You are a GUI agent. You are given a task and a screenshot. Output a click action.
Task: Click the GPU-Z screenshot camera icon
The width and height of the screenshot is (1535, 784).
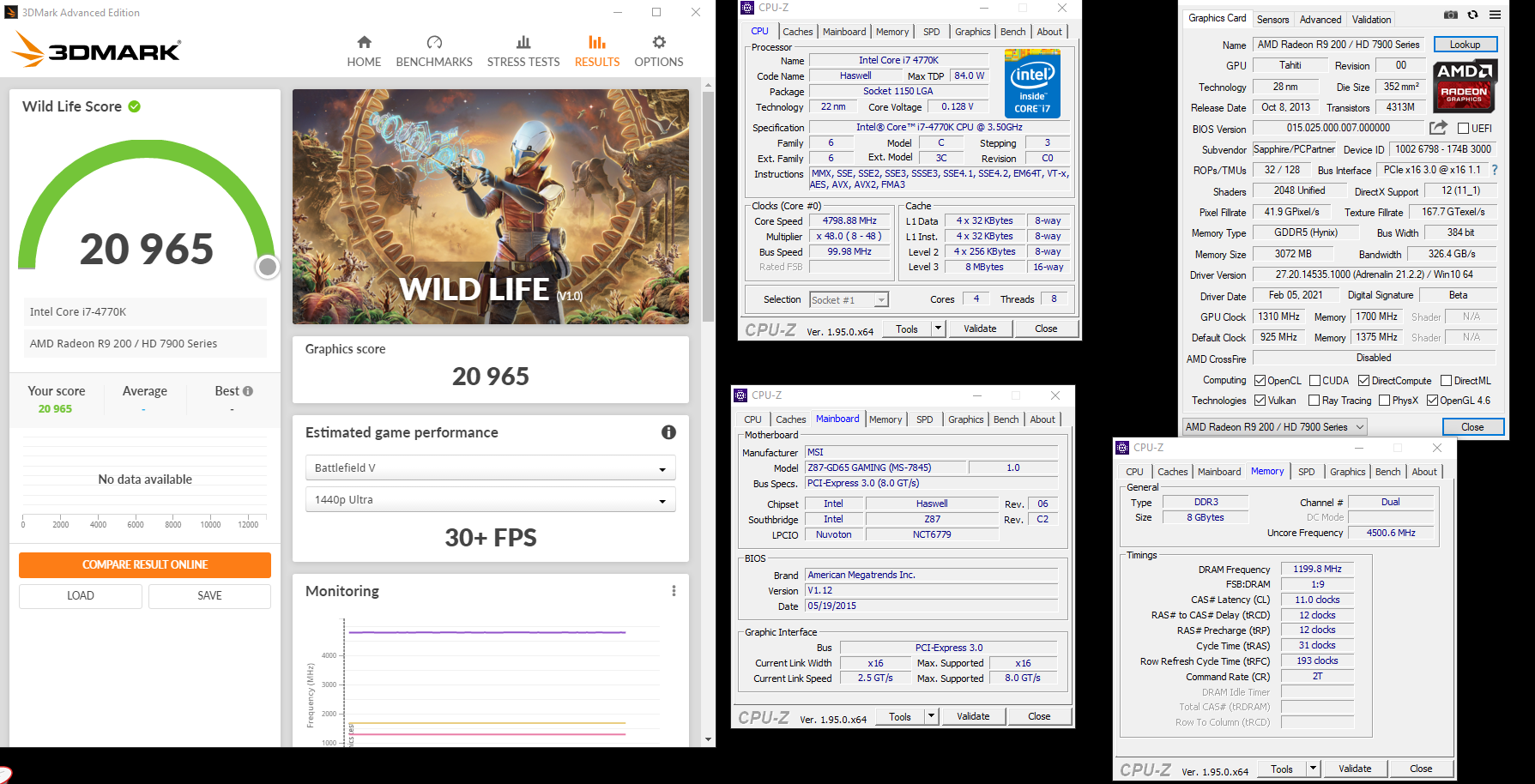pos(1451,15)
